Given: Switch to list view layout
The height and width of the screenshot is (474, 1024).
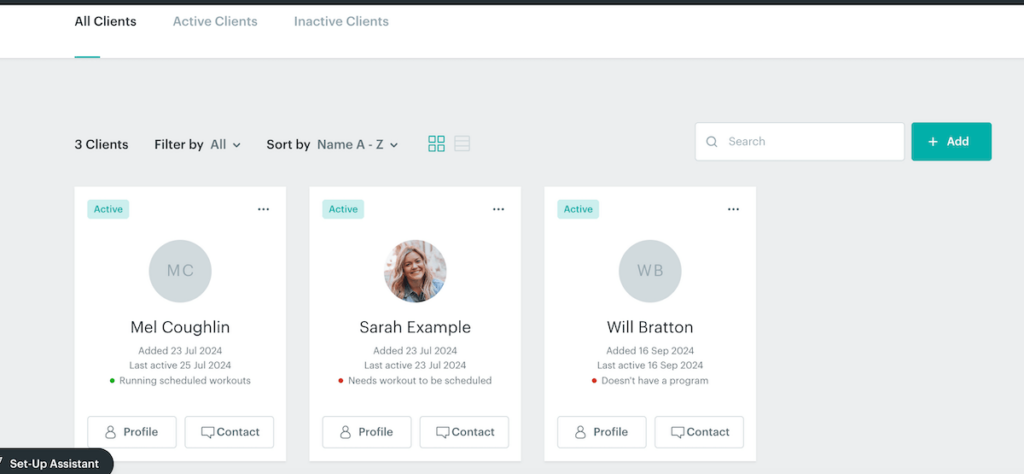Looking at the screenshot, I should (x=462, y=144).
